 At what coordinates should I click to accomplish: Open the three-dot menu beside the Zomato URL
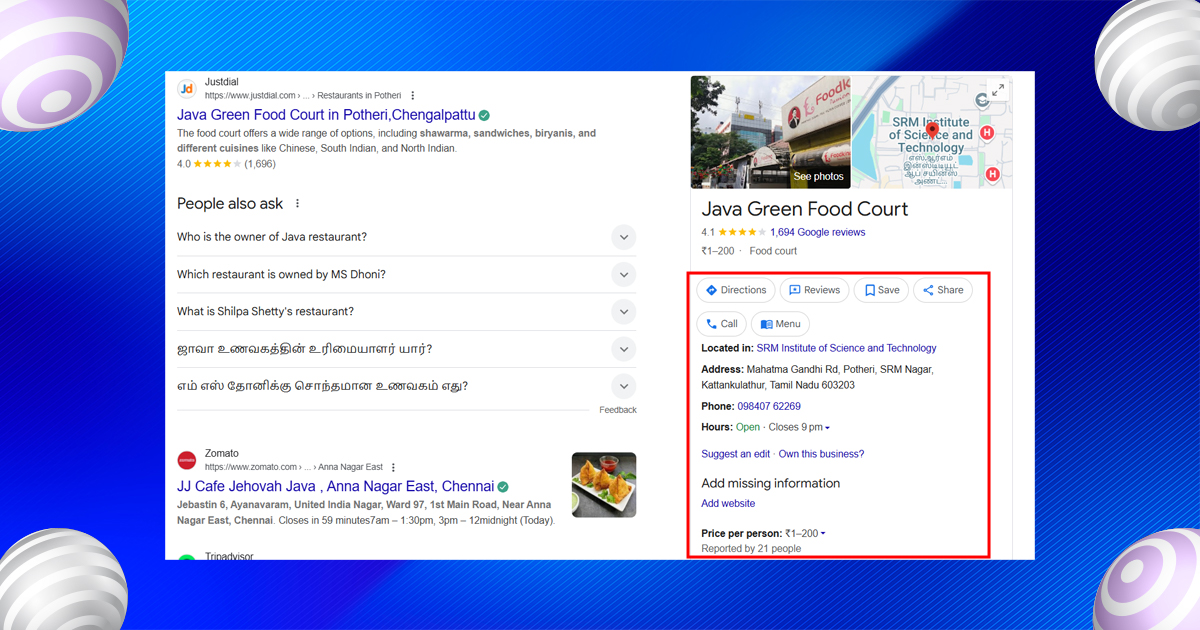(x=394, y=467)
